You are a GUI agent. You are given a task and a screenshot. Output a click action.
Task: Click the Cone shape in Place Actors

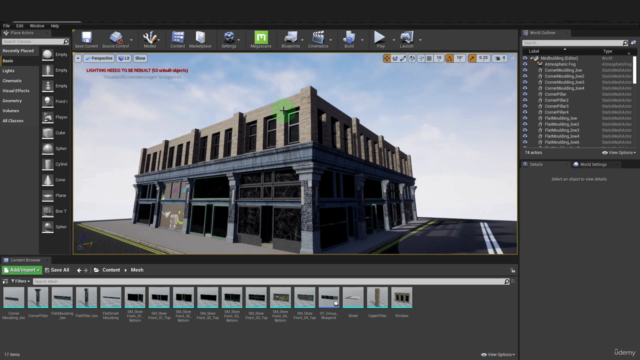pyautogui.click(x=48, y=180)
